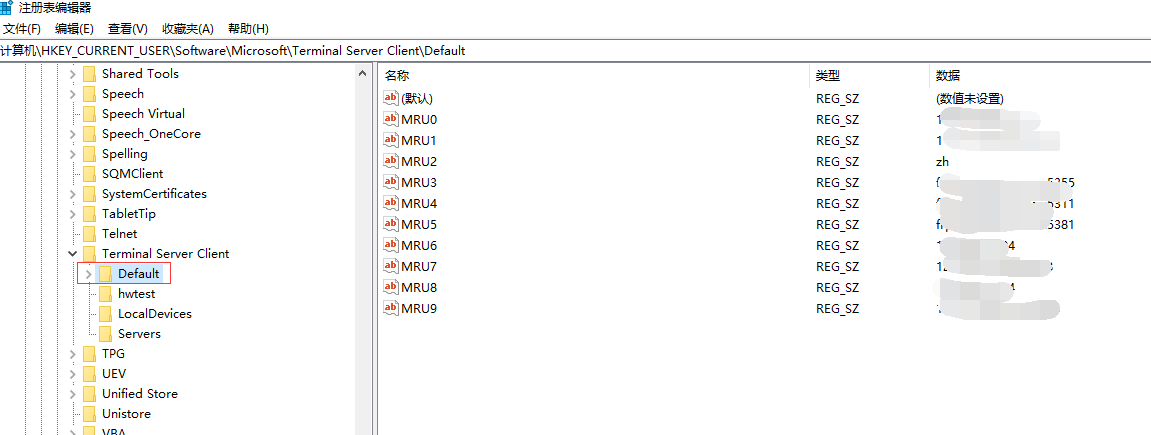Screen dimensions: 1151x435
Task: Expand the Unified Store key
Action: coord(72,394)
